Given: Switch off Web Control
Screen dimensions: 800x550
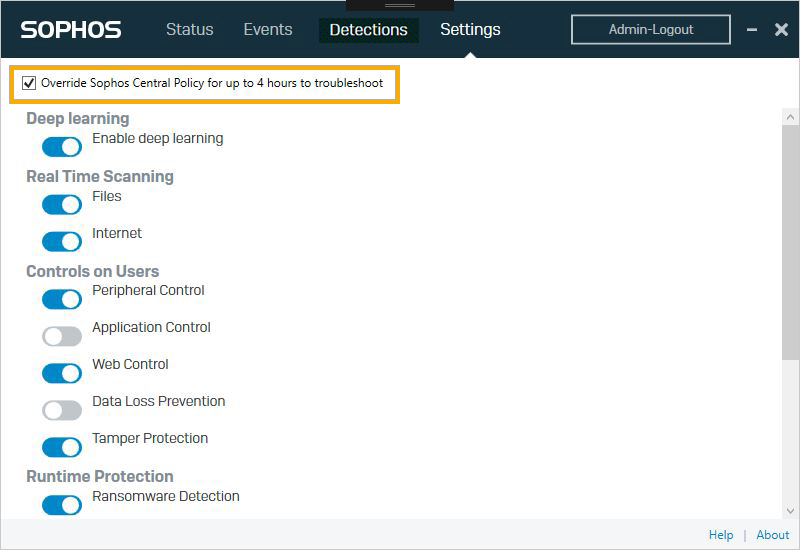Looking at the screenshot, I should coord(62,373).
